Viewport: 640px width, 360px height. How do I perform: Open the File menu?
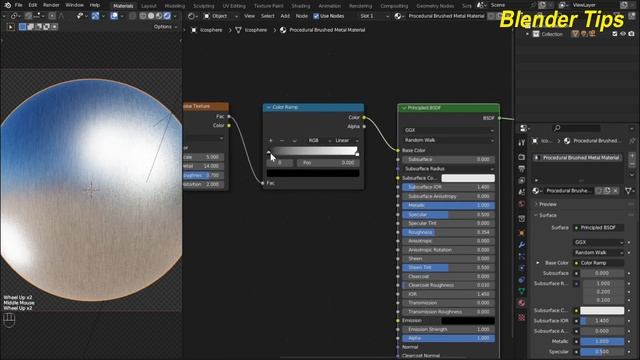(18, 5)
